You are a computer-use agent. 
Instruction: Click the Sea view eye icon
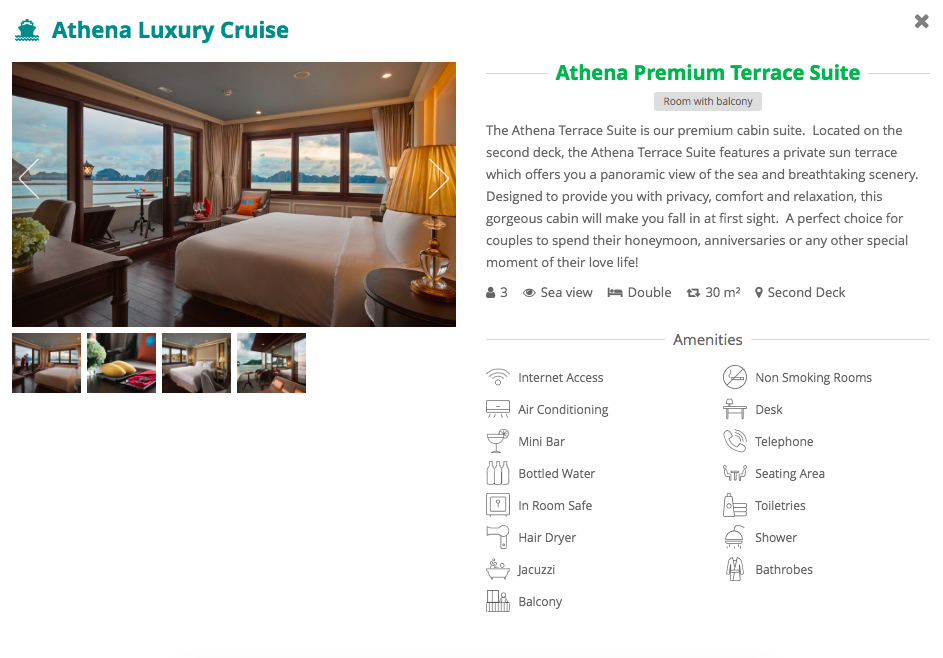point(529,293)
